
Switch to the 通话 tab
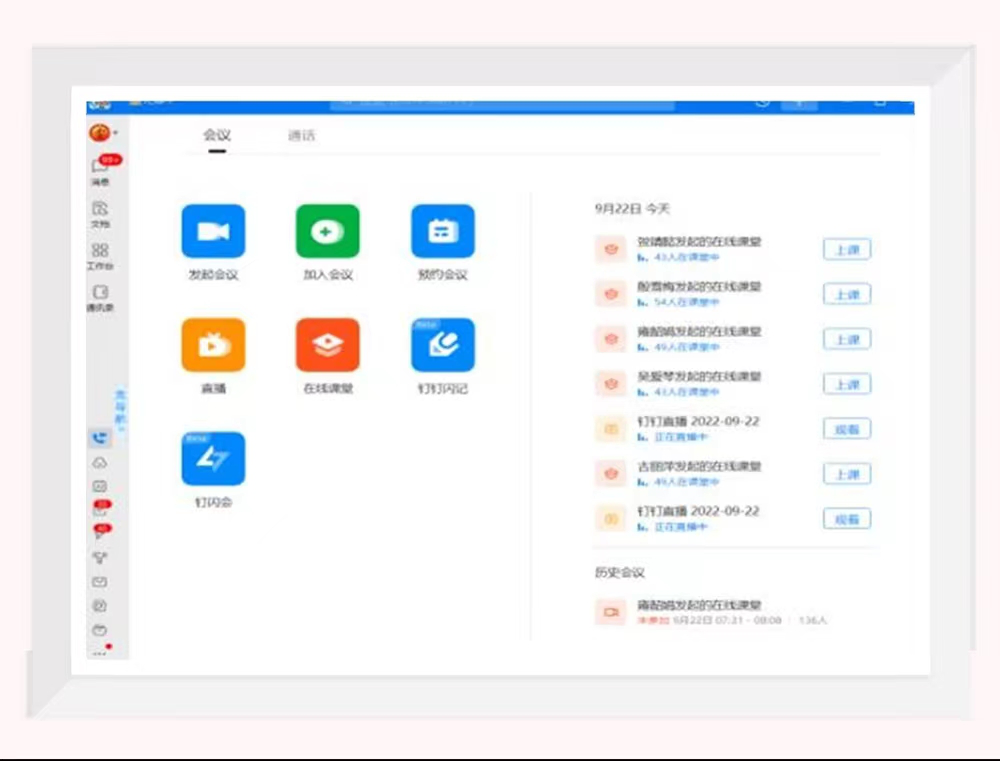[301, 135]
